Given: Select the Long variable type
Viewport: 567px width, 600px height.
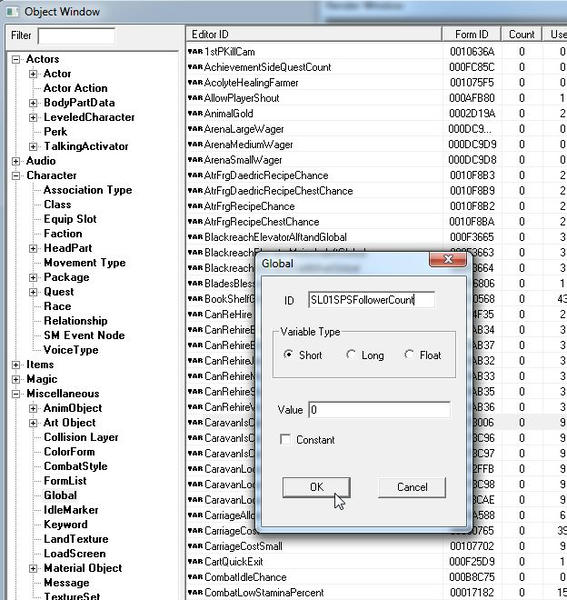Looking at the screenshot, I should click(x=350, y=355).
